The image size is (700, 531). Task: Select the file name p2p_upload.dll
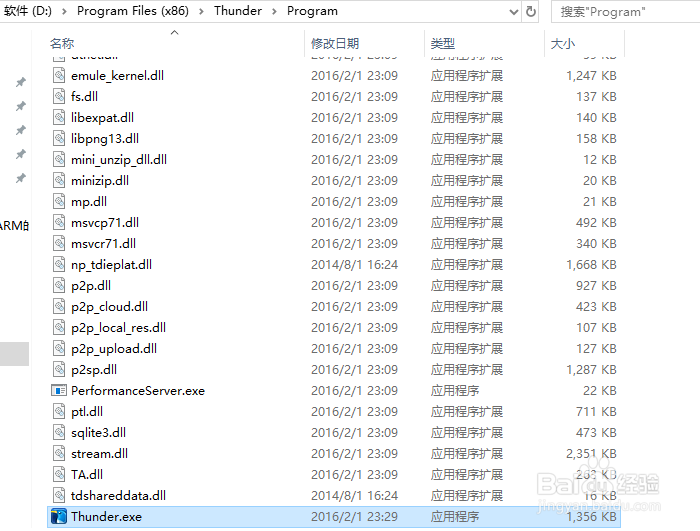coord(114,348)
